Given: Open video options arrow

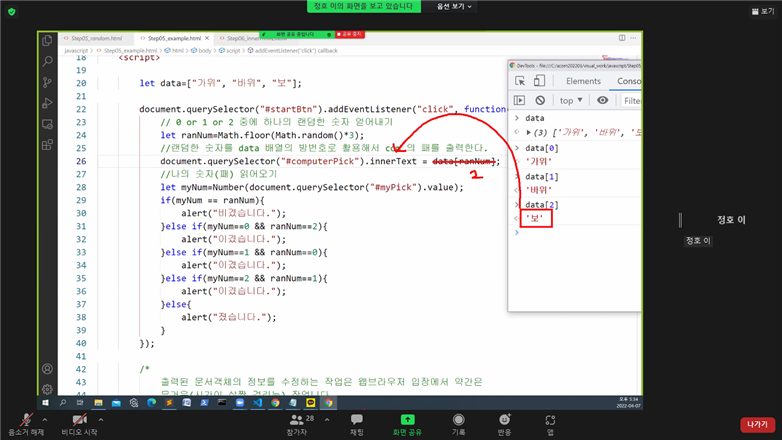Looking at the screenshot, I should pos(101,420).
